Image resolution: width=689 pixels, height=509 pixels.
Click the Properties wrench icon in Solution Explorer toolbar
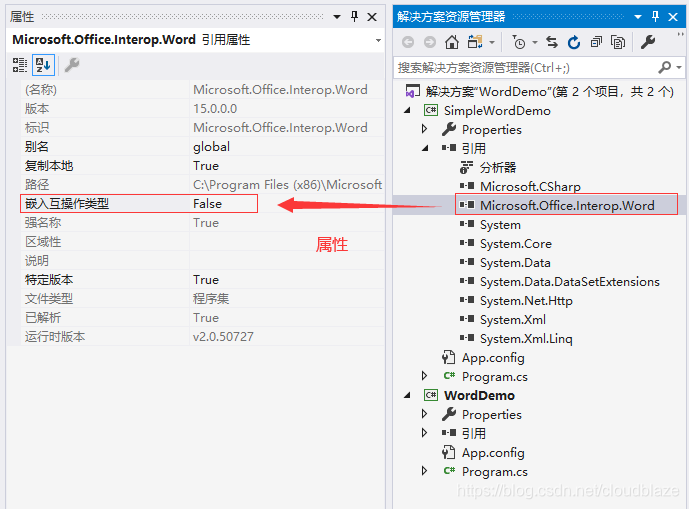coord(648,42)
